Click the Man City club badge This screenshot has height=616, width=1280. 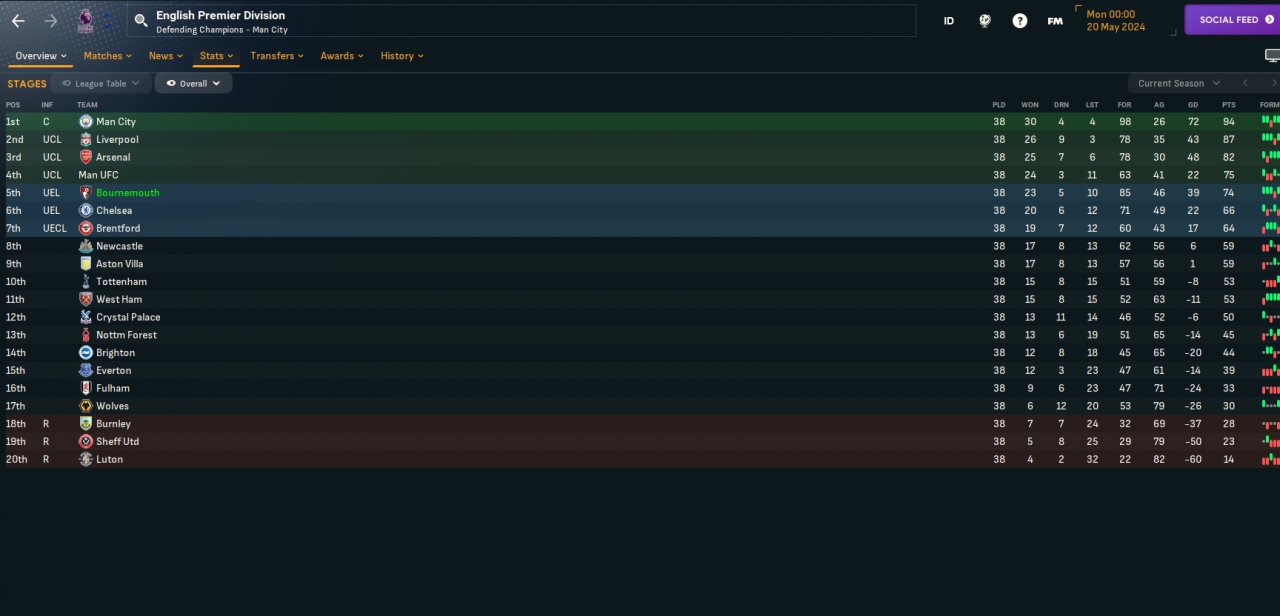coord(86,122)
